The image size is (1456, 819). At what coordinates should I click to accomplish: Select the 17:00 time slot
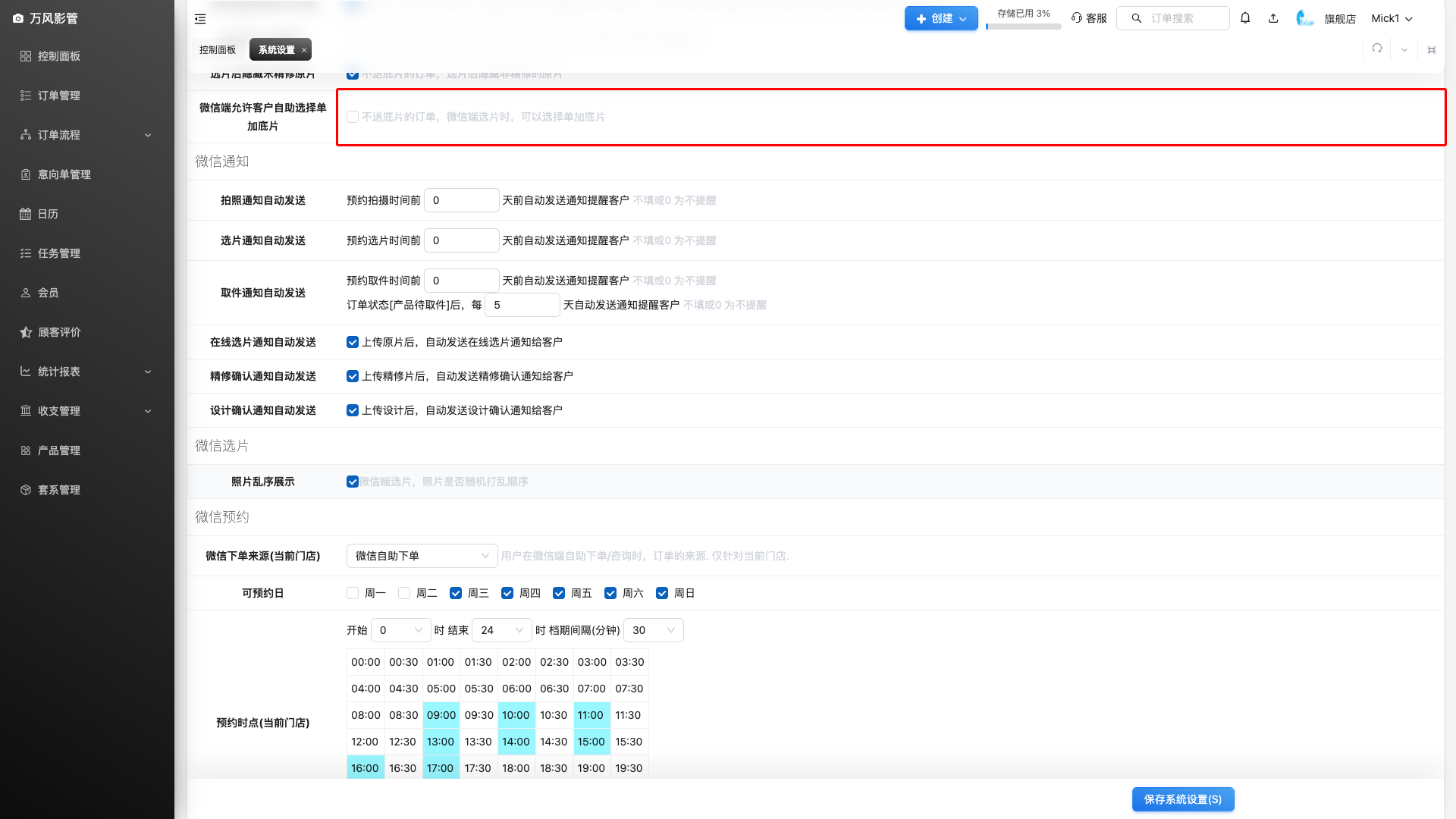(x=441, y=768)
